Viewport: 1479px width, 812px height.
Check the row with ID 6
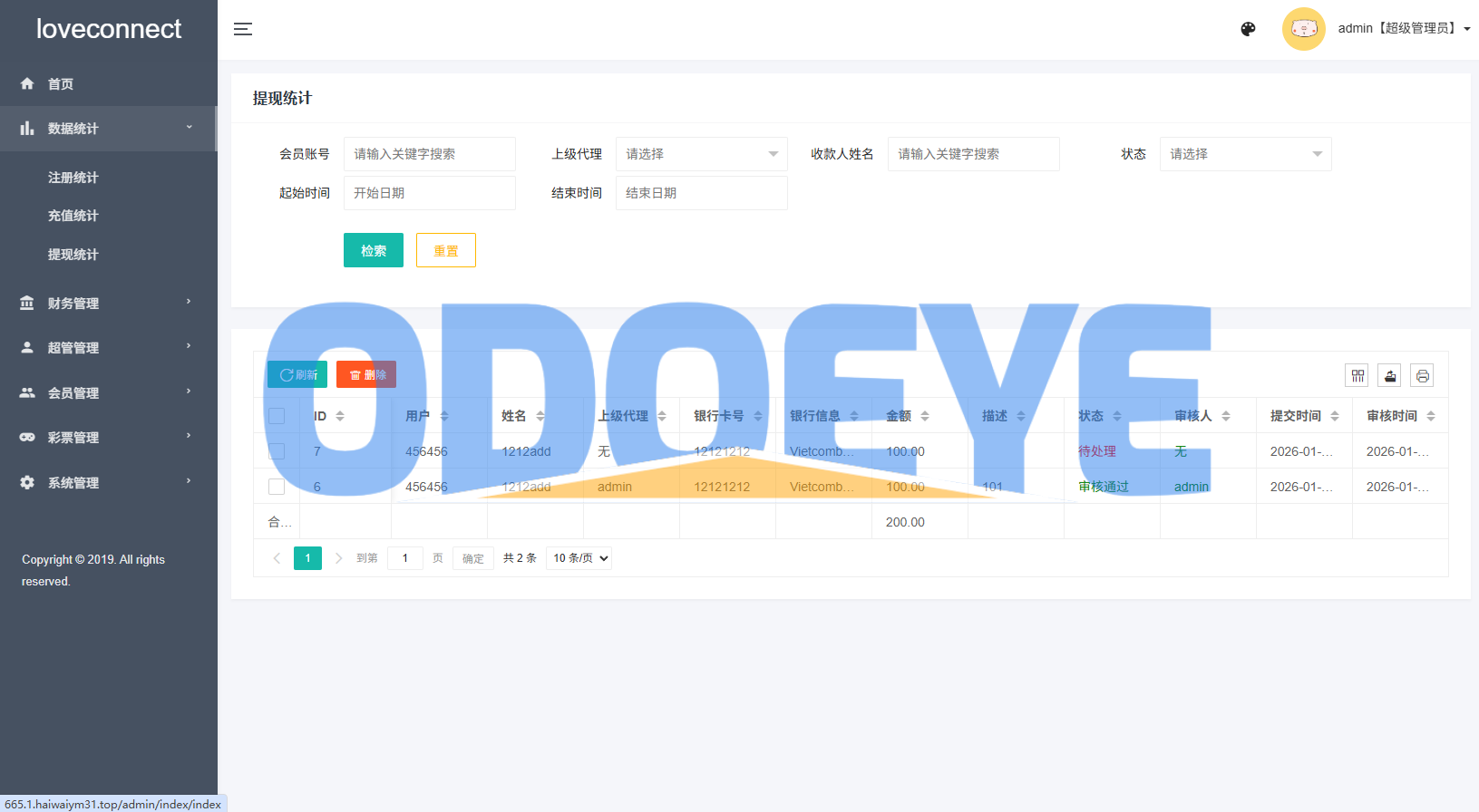tap(277, 487)
